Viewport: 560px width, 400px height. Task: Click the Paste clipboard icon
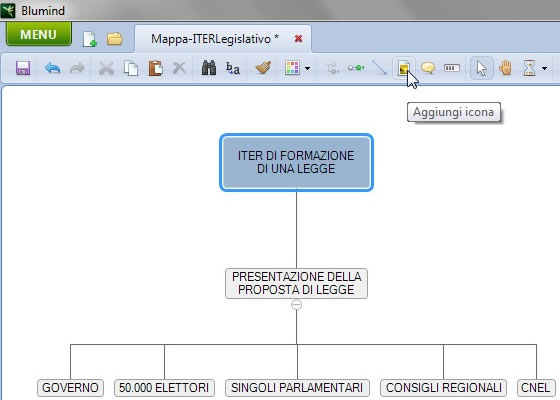155,68
